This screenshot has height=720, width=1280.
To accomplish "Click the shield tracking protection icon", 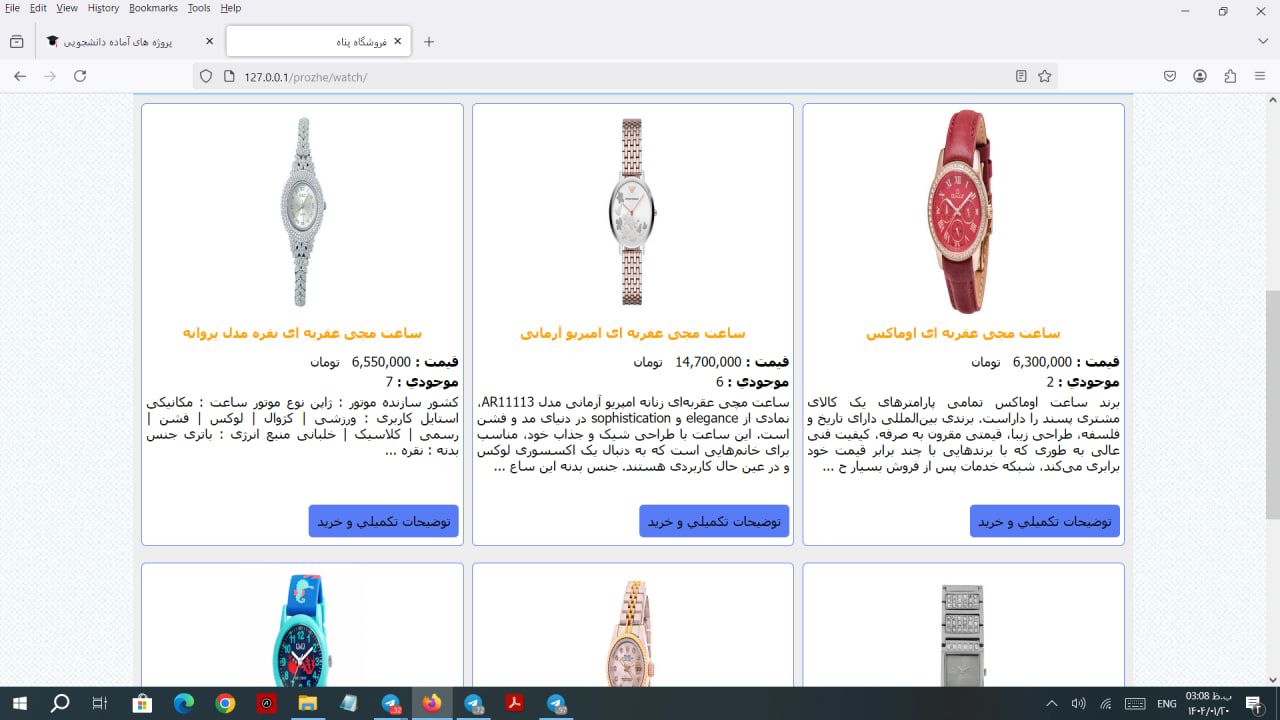I will click(206, 76).
